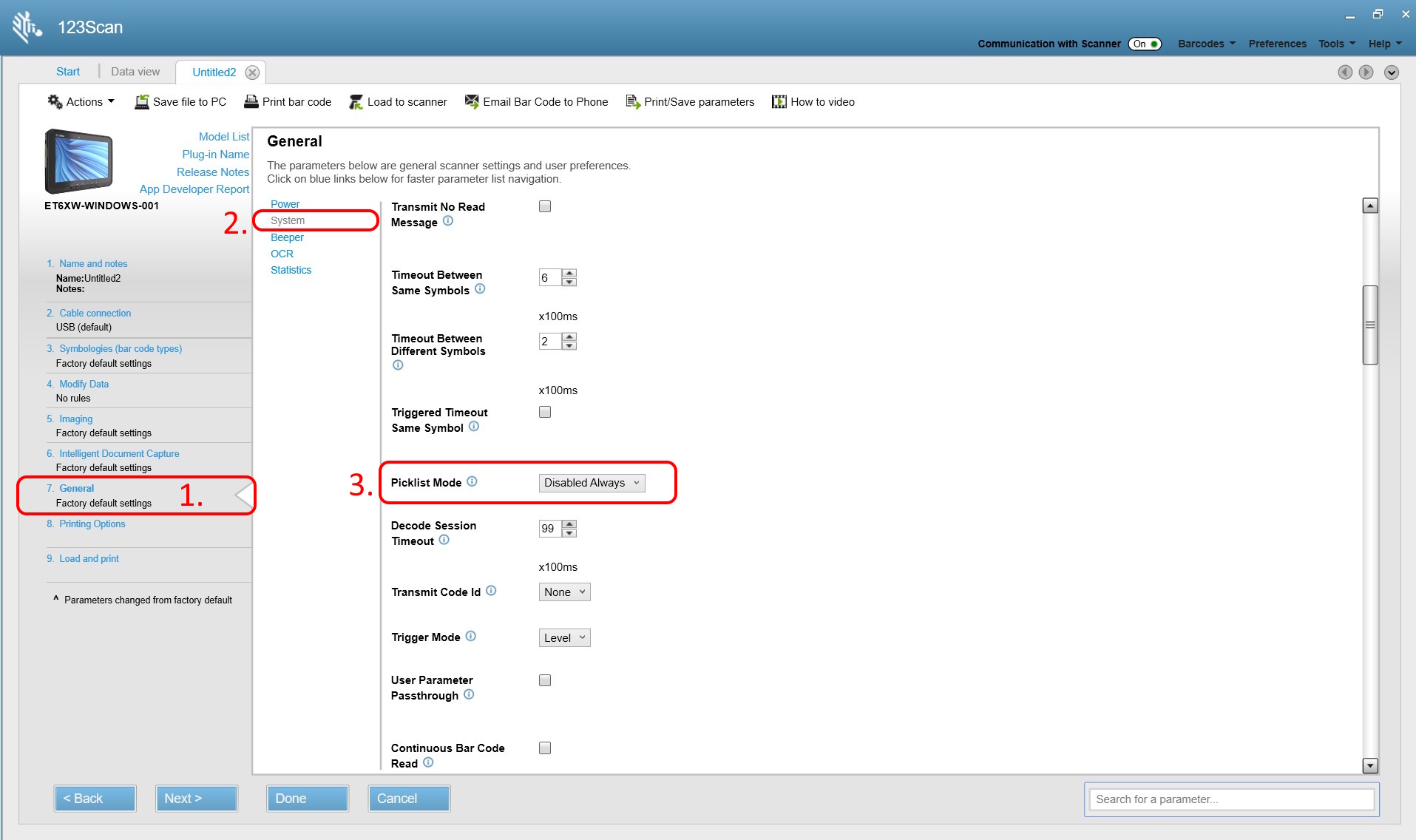
Task: Open Preferences
Action: (x=1277, y=44)
